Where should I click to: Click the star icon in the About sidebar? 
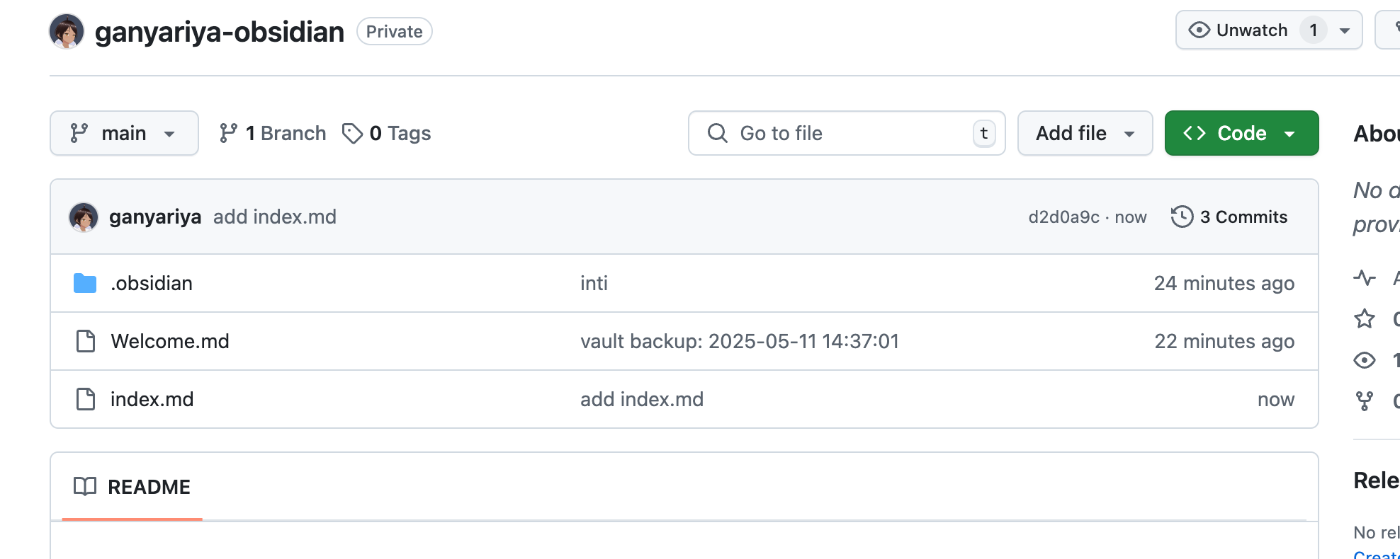click(1364, 319)
